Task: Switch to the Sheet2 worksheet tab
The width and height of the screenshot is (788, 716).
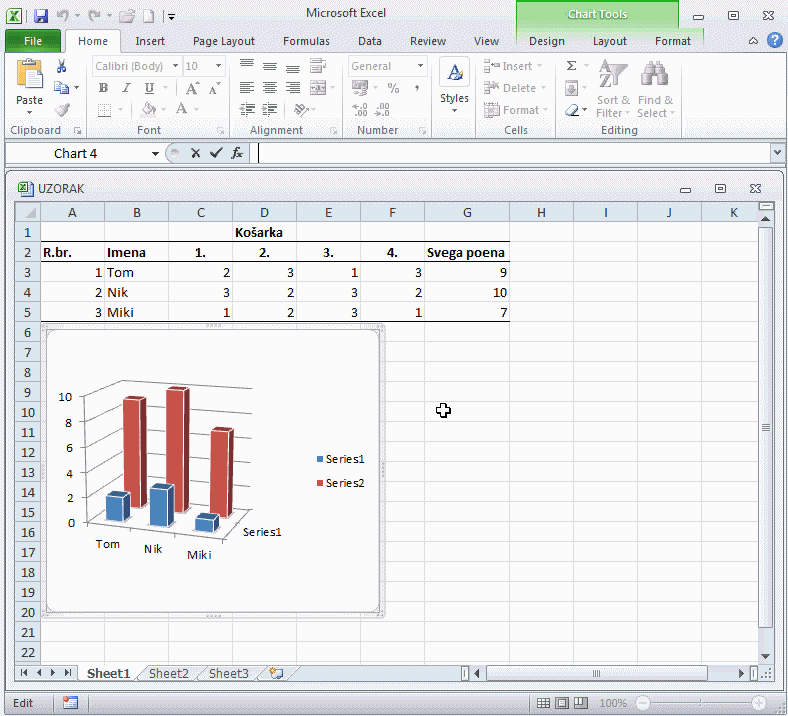Action: pyautogui.click(x=168, y=673)
